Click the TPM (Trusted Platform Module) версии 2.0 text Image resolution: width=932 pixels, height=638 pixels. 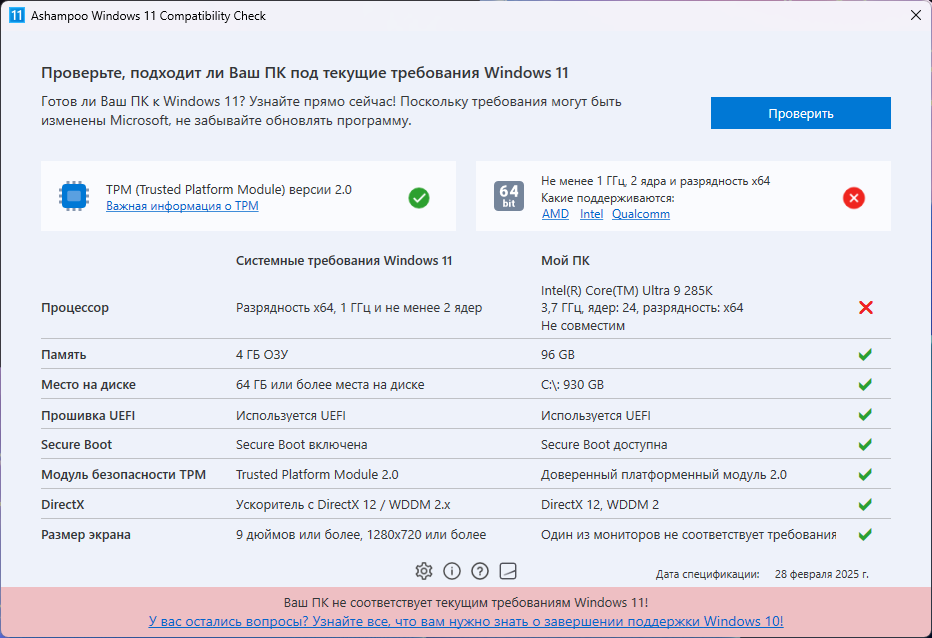coord(229,190)
